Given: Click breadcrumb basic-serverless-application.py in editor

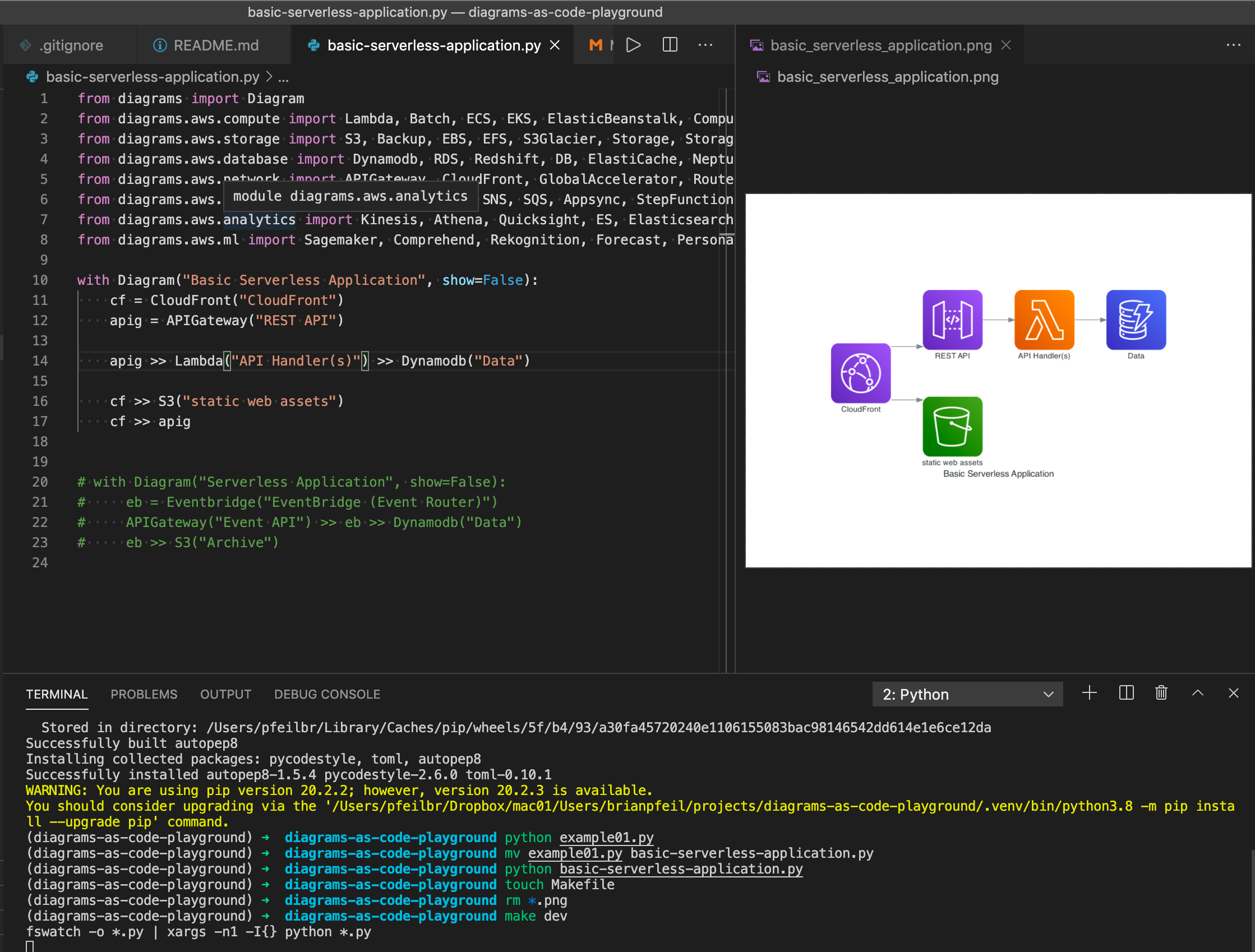Looking at the screenshot, I should pos(152,77).
